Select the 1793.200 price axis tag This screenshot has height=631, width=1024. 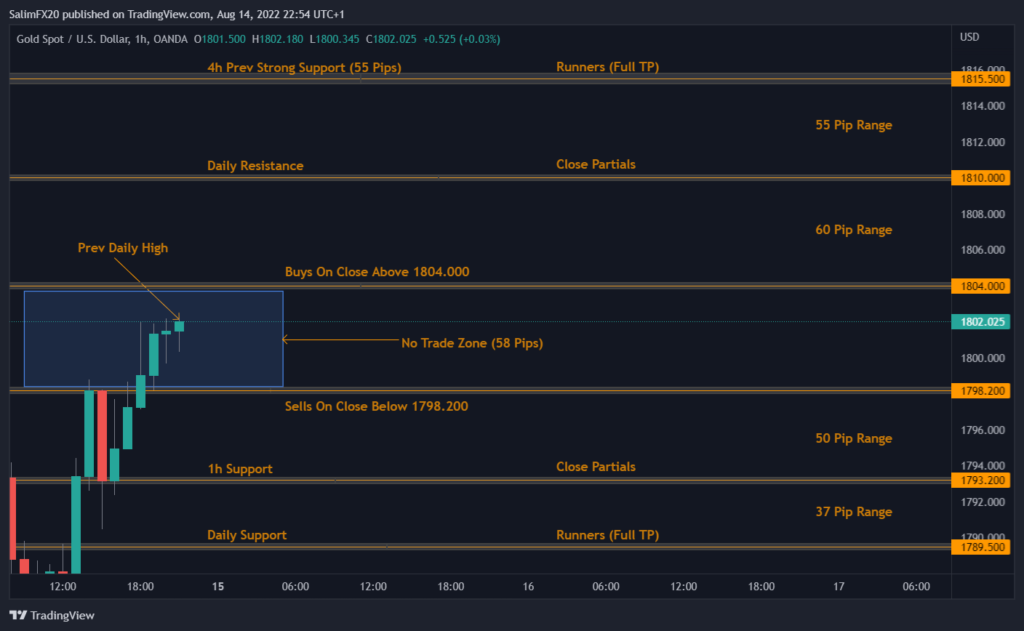[x=983, y=481]
